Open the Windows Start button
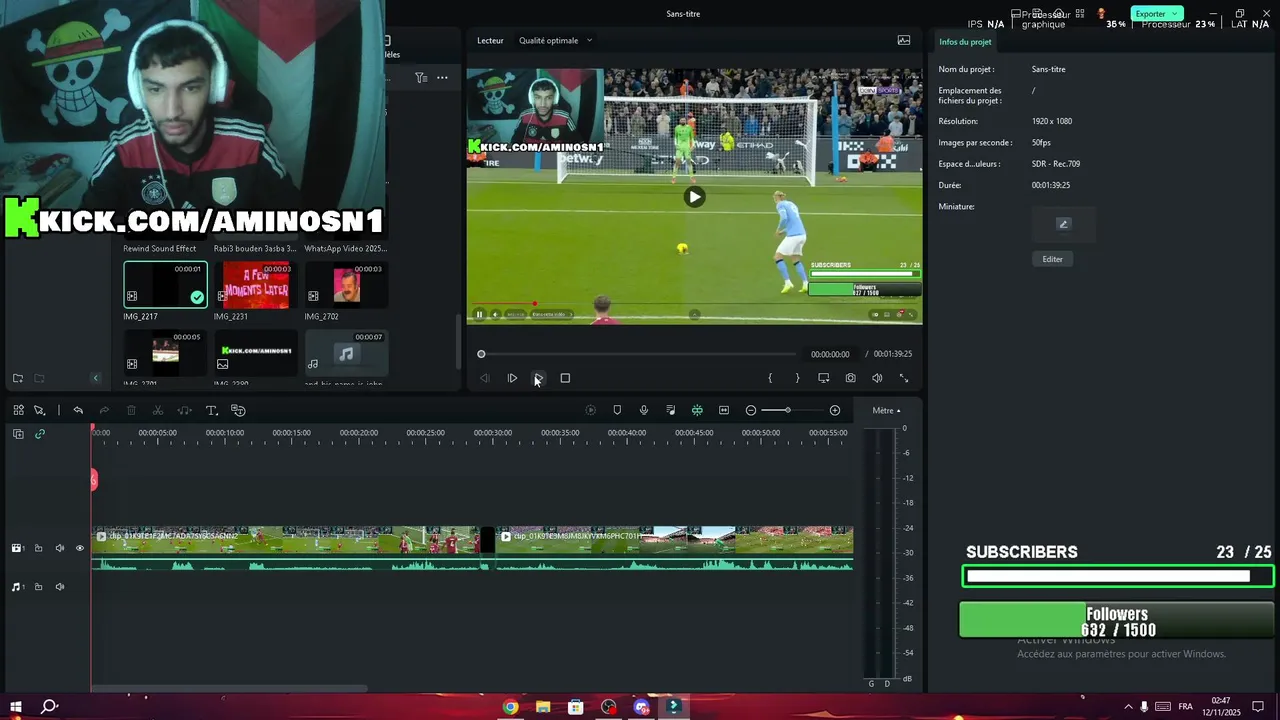 [16, 707]
